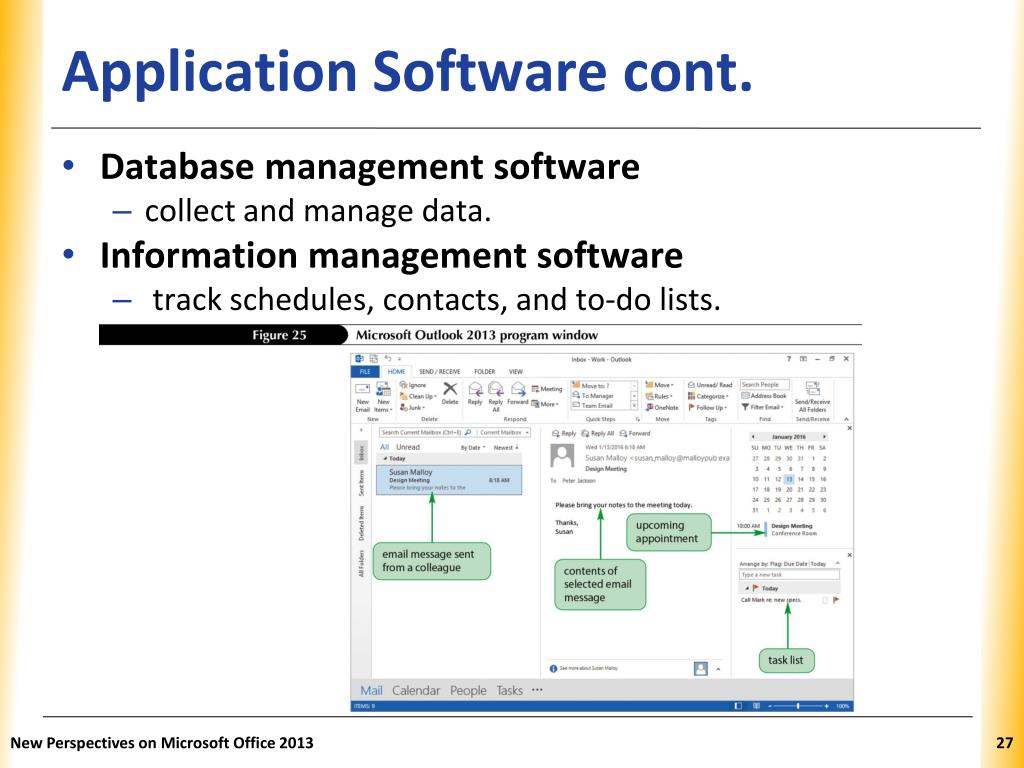The image size is (1024, 768).
Task: Click the sender contact photo placeholder
Action: click(562, 456)
